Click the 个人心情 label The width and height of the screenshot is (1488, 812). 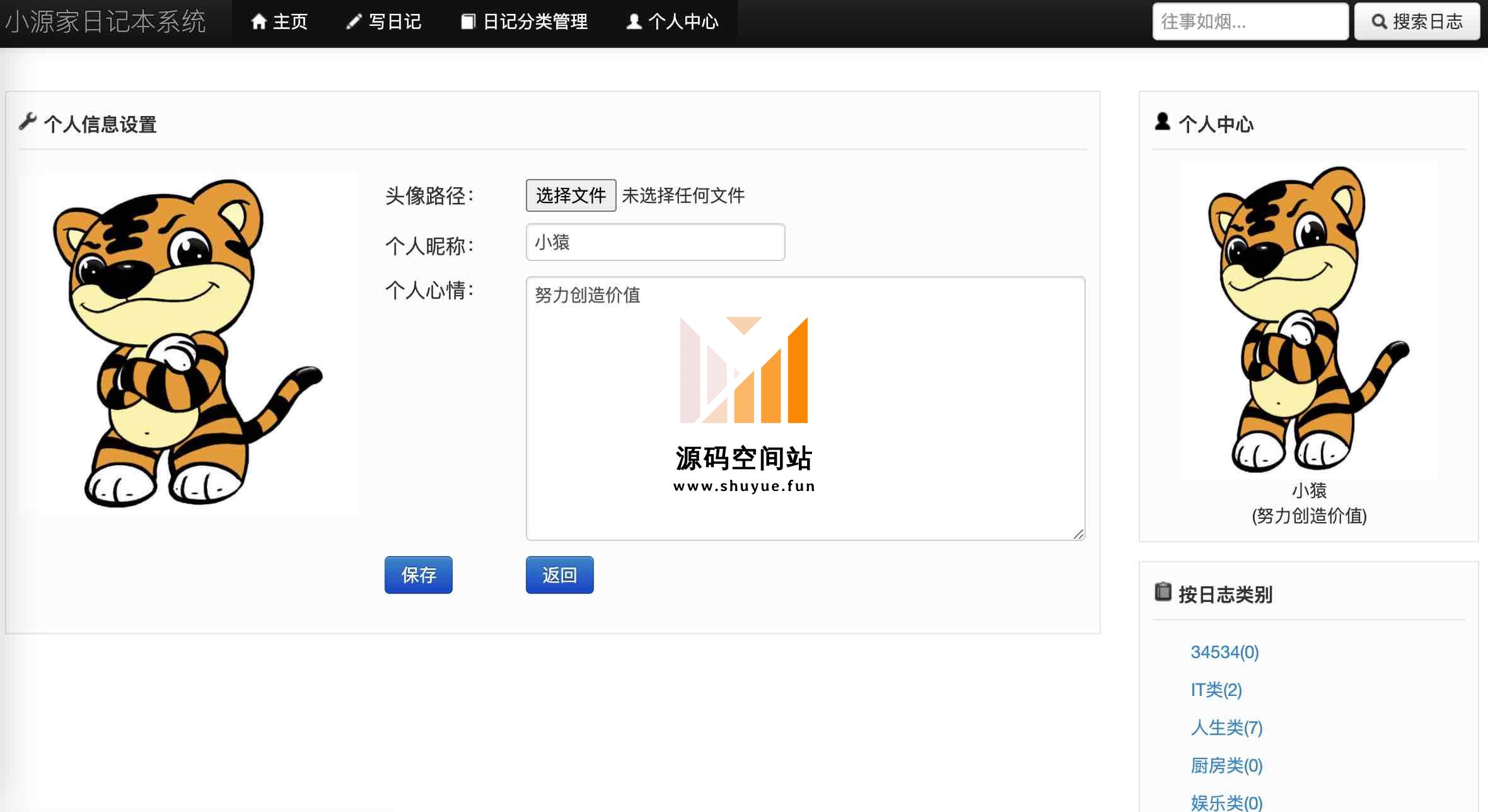coord(429,291)
